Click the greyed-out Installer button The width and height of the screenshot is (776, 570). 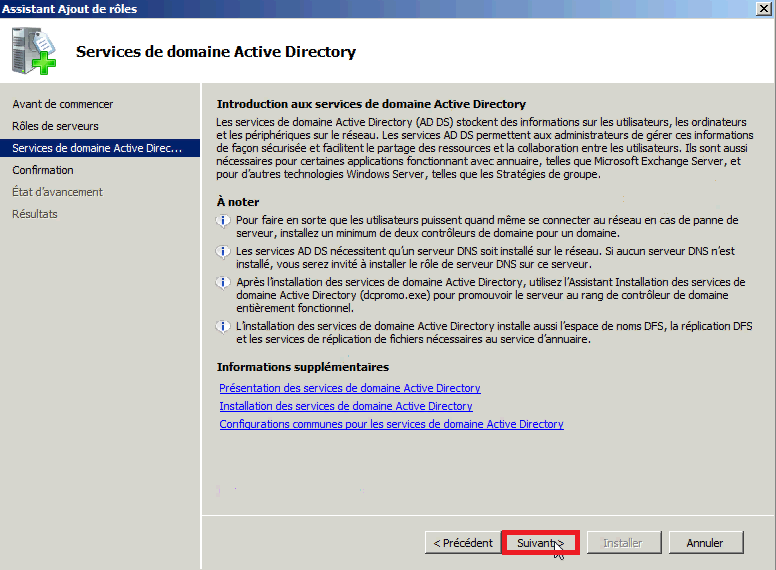624,543
